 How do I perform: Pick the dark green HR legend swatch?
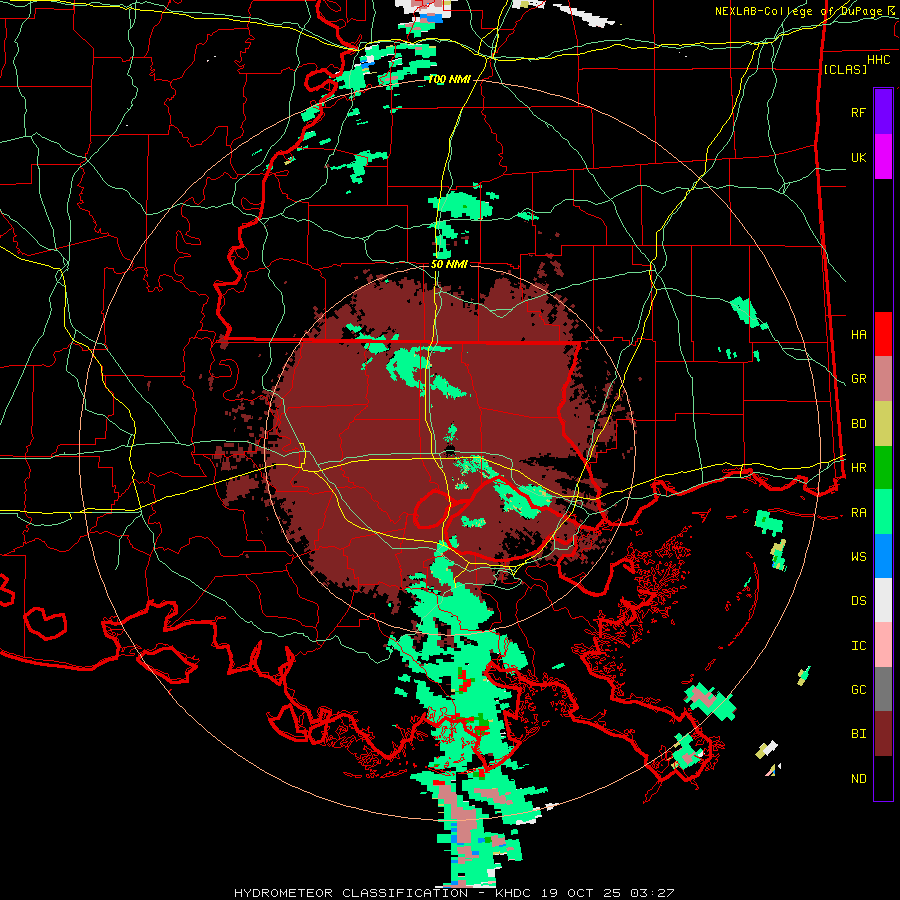(x=883, y=467)
